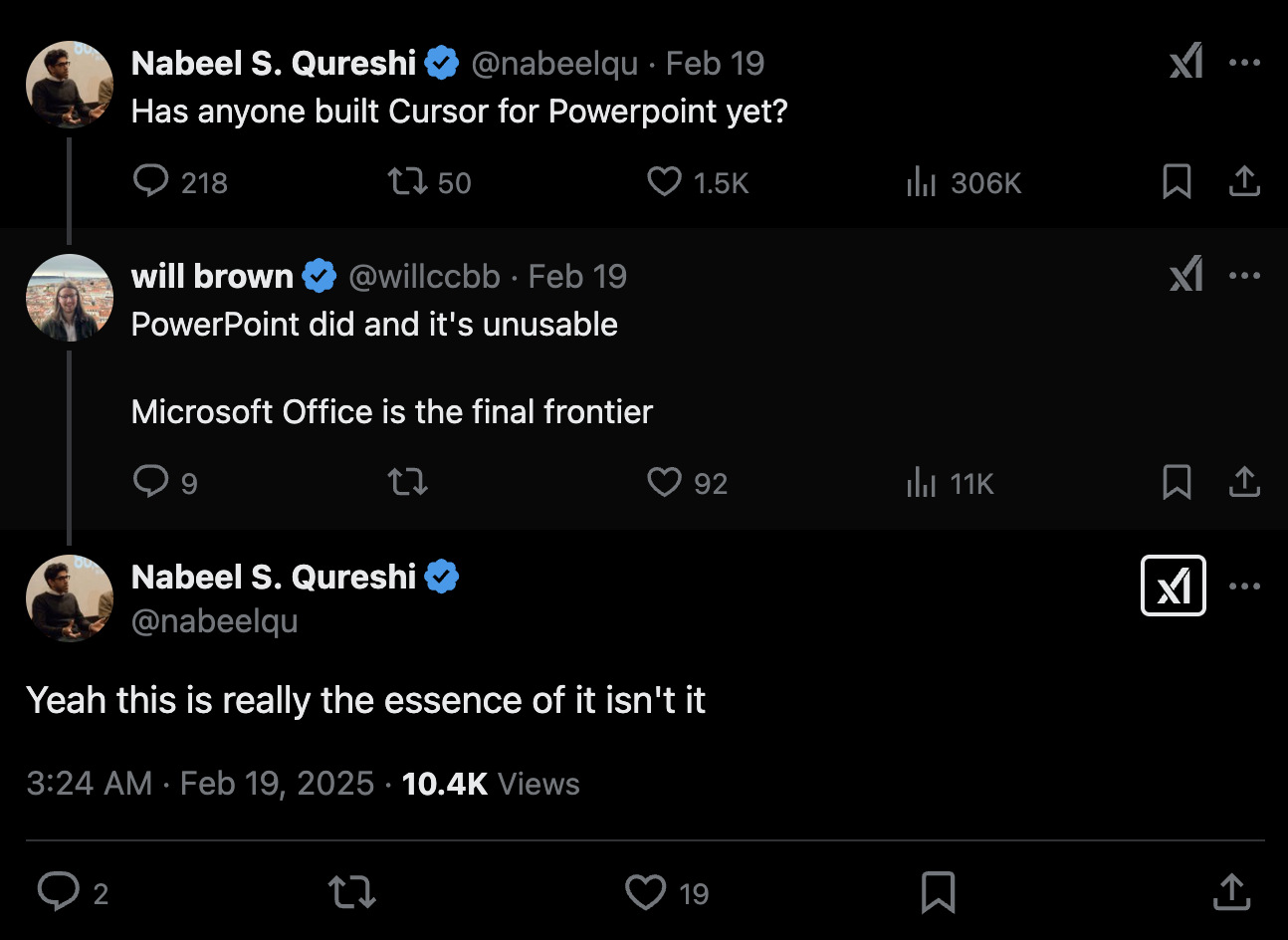Like the tweet with 1.5K likes
The image size is (1288, 940).
coord(664,181)
